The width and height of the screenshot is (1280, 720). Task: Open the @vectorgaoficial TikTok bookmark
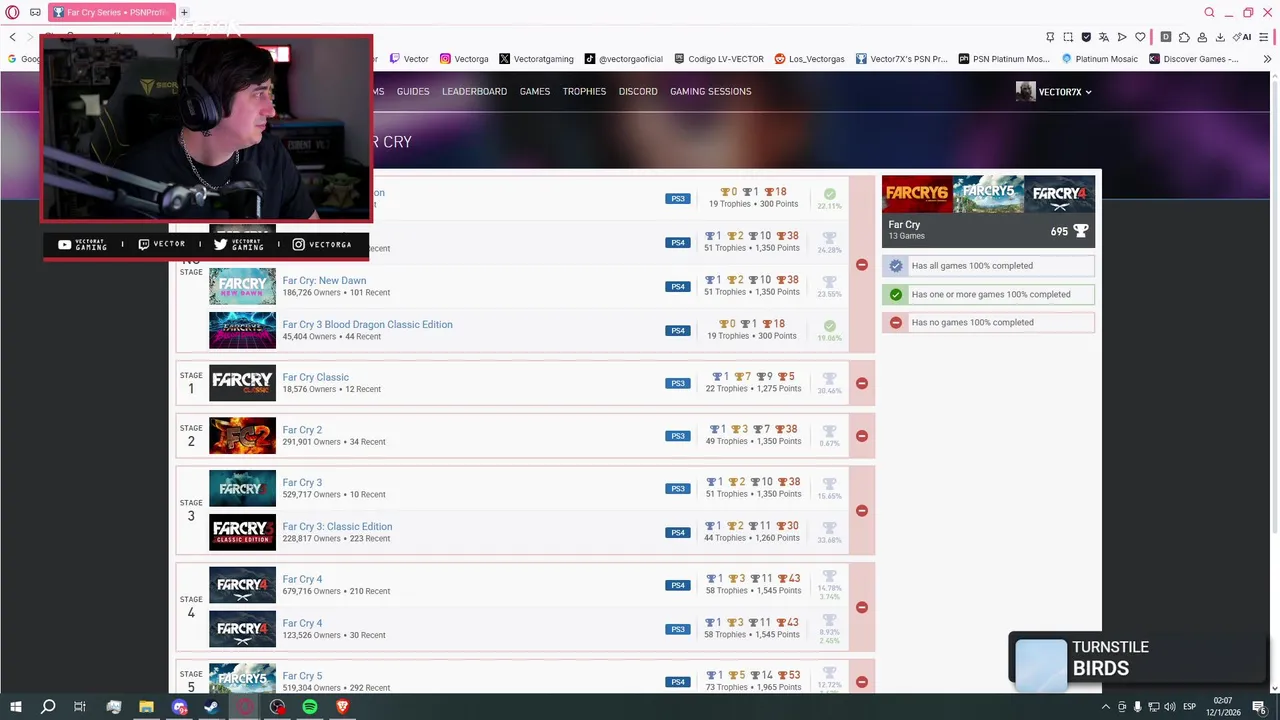[x=624, y=59]
